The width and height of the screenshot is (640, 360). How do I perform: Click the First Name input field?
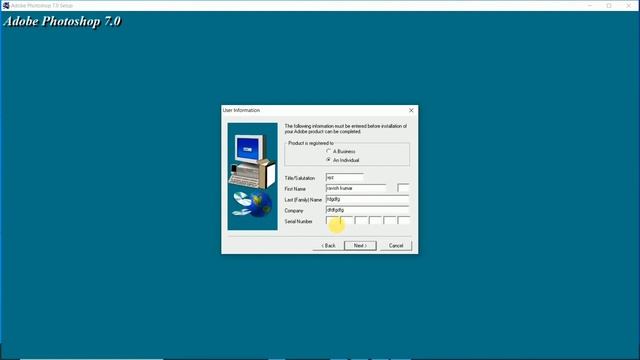[356, 188]
